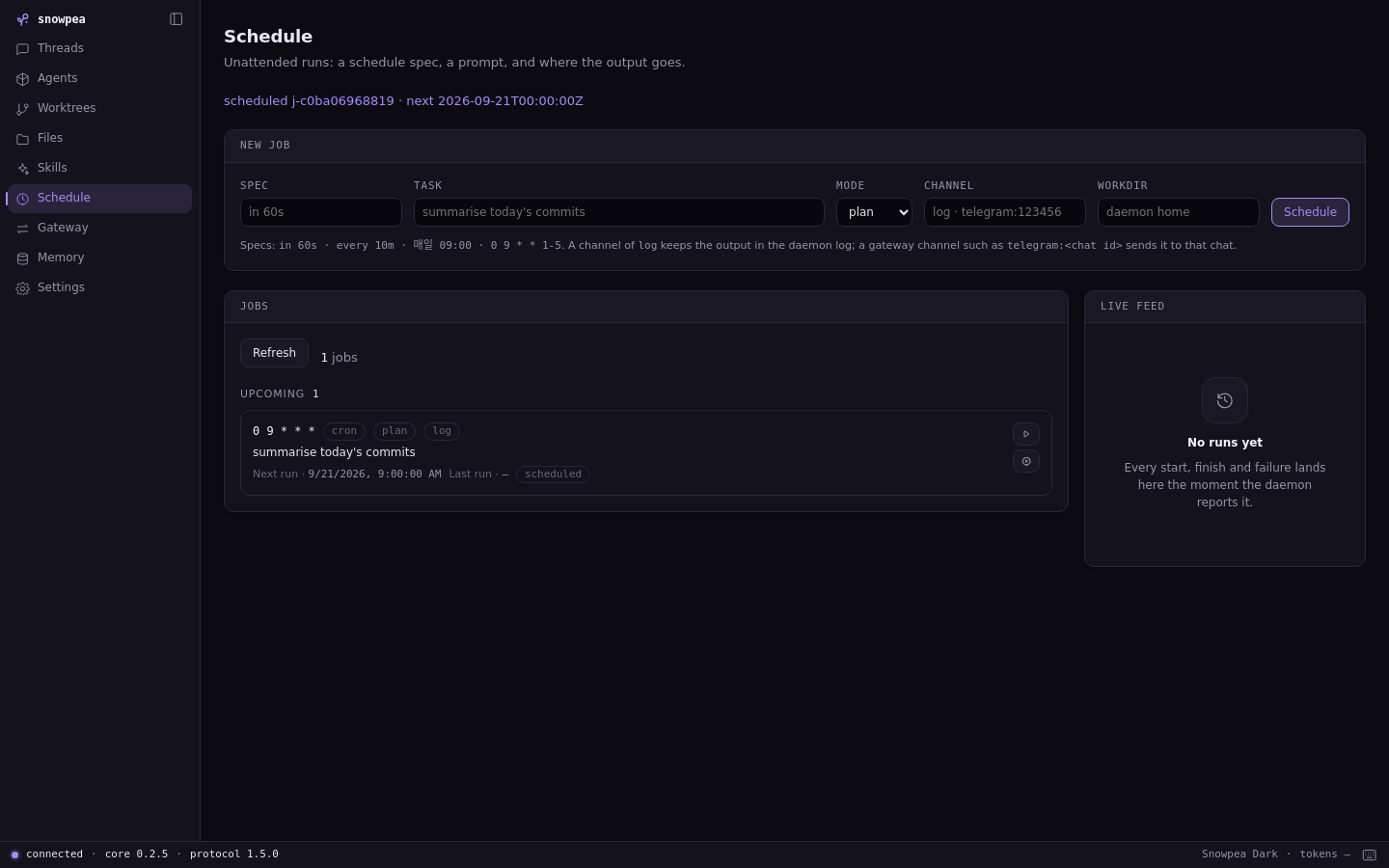Screen dimensions: 1389x868
Task: Open Threads via its speech bubble icon
Action: click(22, 49)
